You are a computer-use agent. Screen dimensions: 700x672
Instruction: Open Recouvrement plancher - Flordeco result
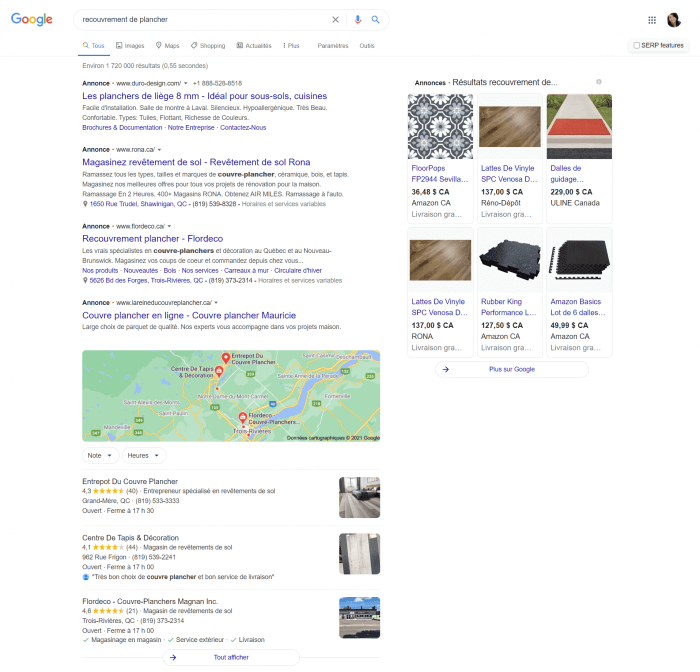pyautogui.click(x=152, y=239)
